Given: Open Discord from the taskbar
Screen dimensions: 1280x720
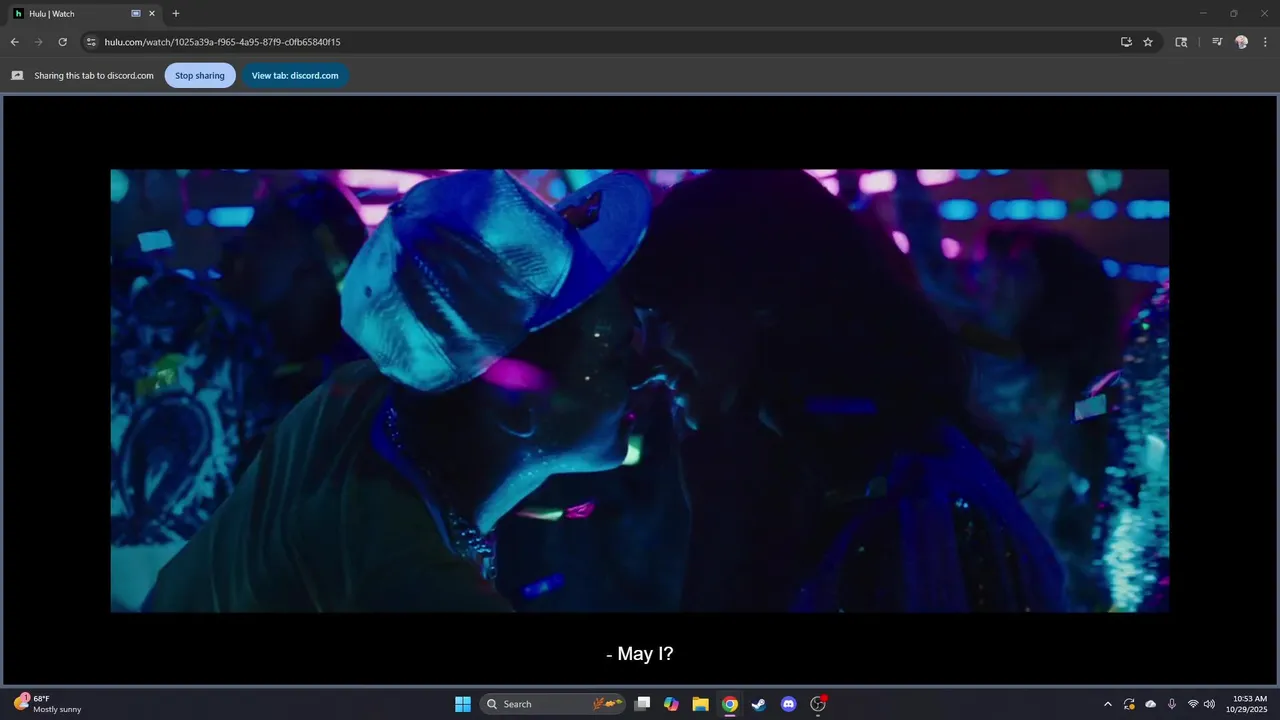Looking at the screenshot, I should pyautogui.click(x=789, y=704).
